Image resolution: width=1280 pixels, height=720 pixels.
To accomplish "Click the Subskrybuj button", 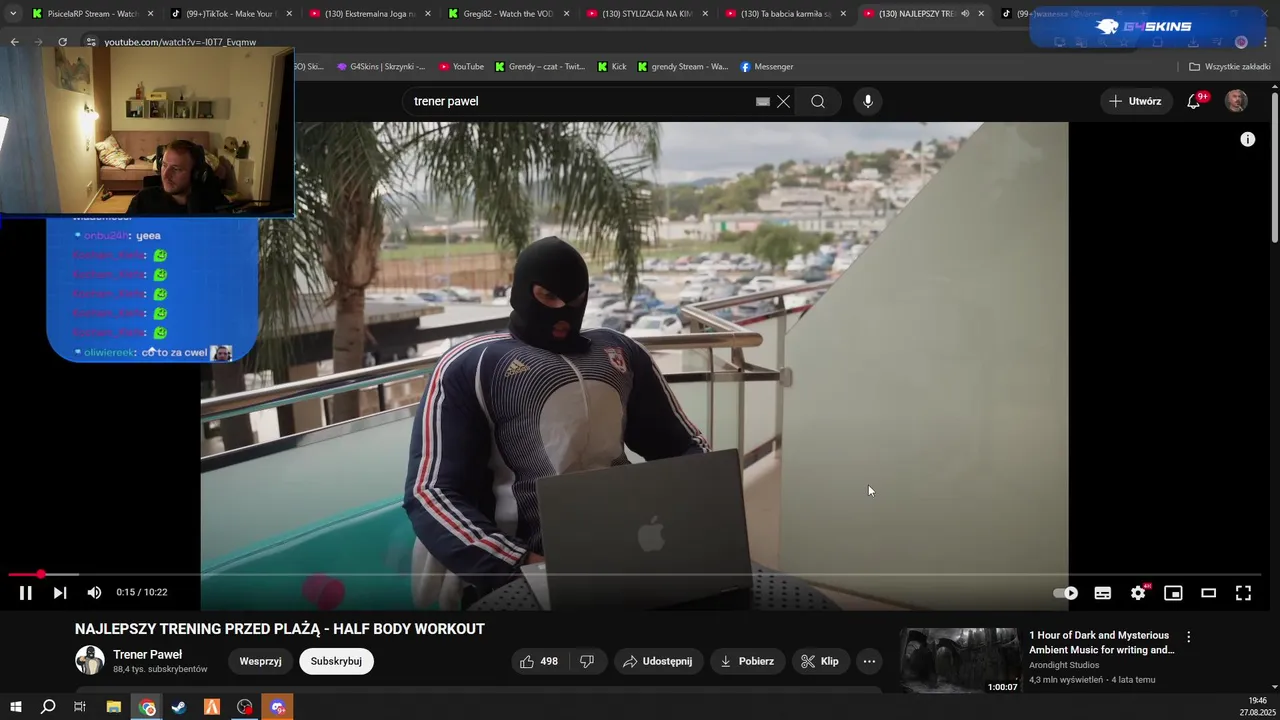I will (x=336, y=661).
